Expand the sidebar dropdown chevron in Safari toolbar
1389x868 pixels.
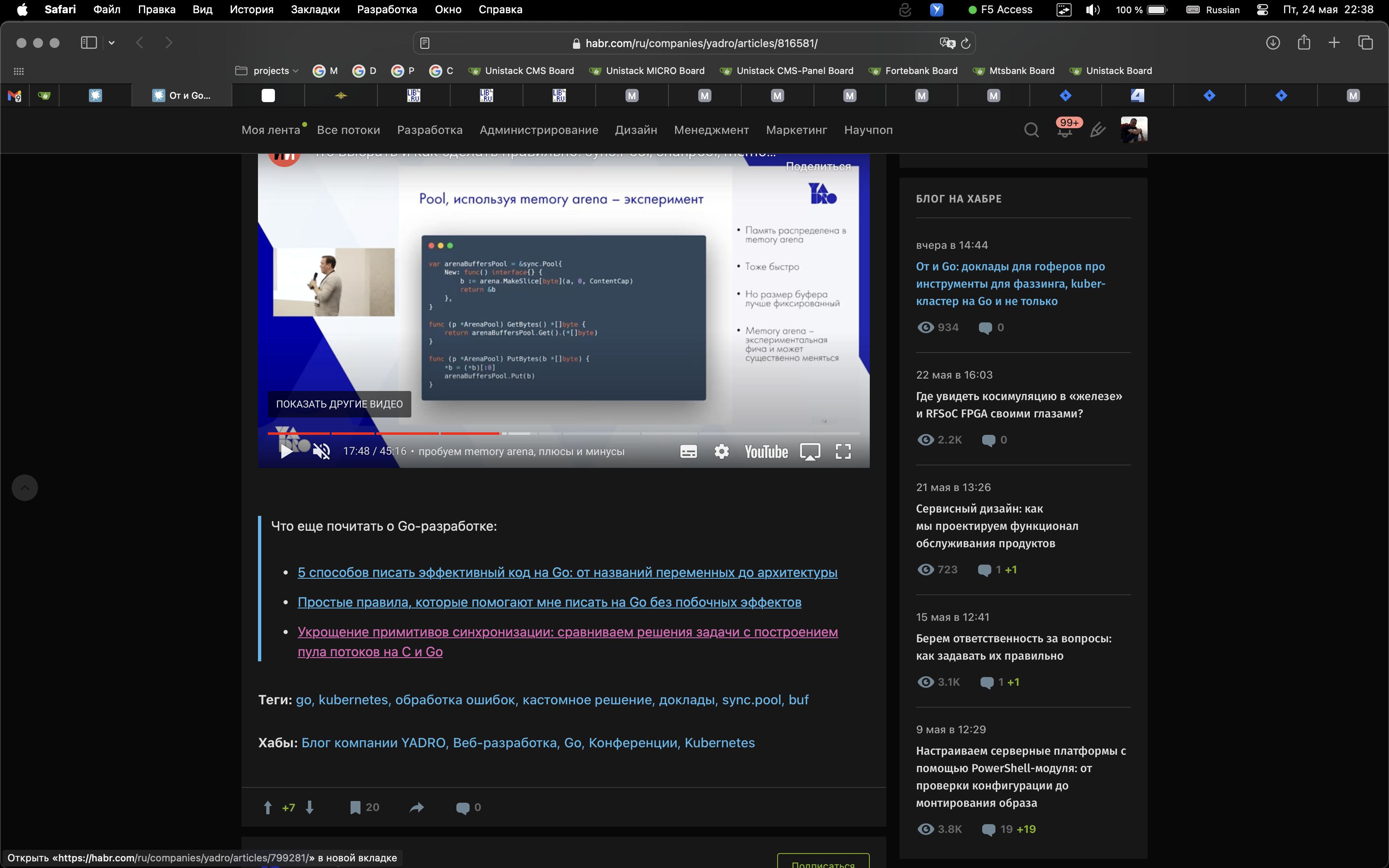click(x=111, y=43)
